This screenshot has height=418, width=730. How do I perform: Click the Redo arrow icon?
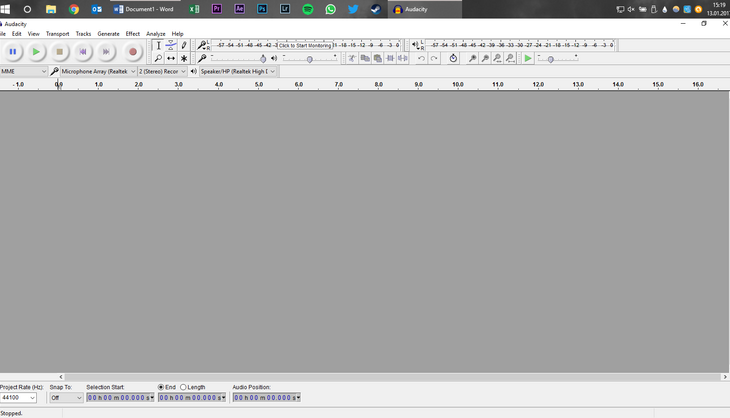pyautogui.click(x=434, y=58)
